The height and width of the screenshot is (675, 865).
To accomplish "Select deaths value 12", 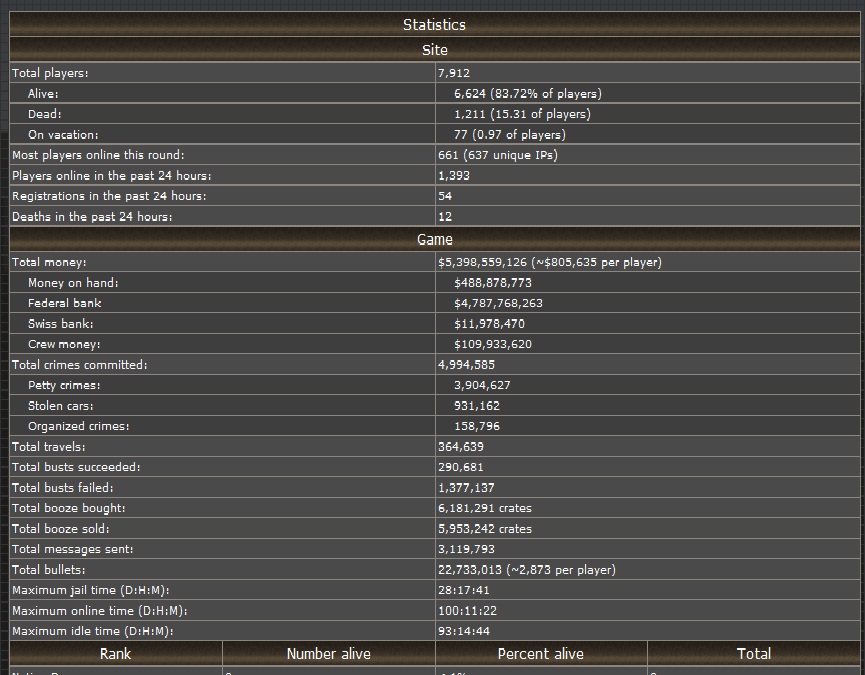I will click(x=445, y=217).
